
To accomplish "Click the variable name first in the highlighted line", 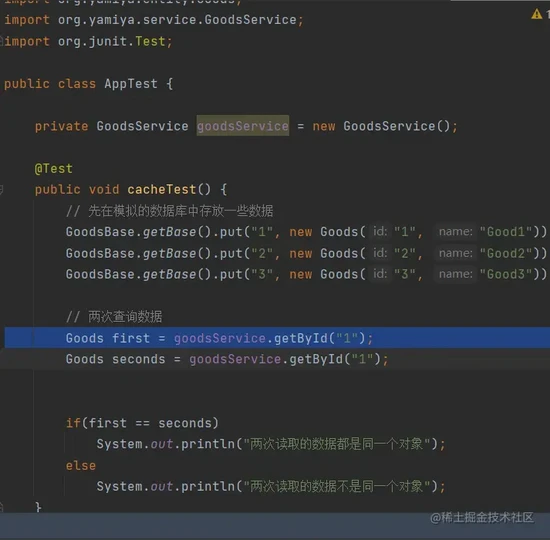I will click(131, 338).
